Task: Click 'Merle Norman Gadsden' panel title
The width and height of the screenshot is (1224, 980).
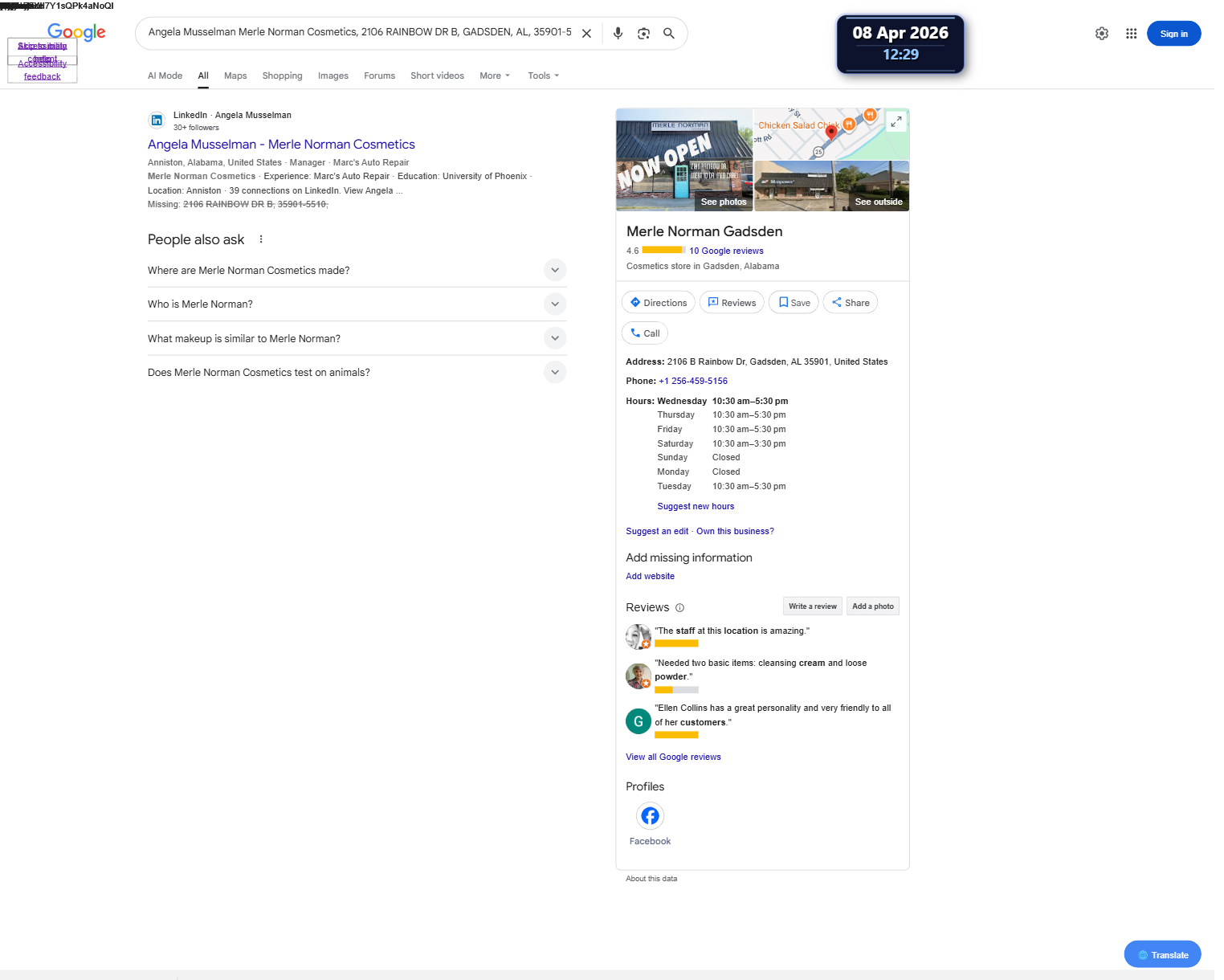Action: point(704,231)
